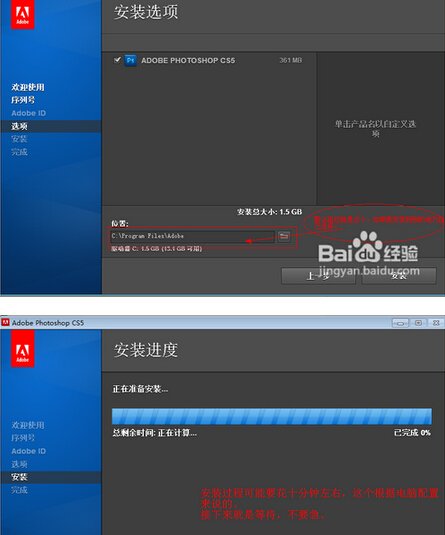Click the 上一步 back button
This screenshot has width=445, height=535.
tap(318, 276)
